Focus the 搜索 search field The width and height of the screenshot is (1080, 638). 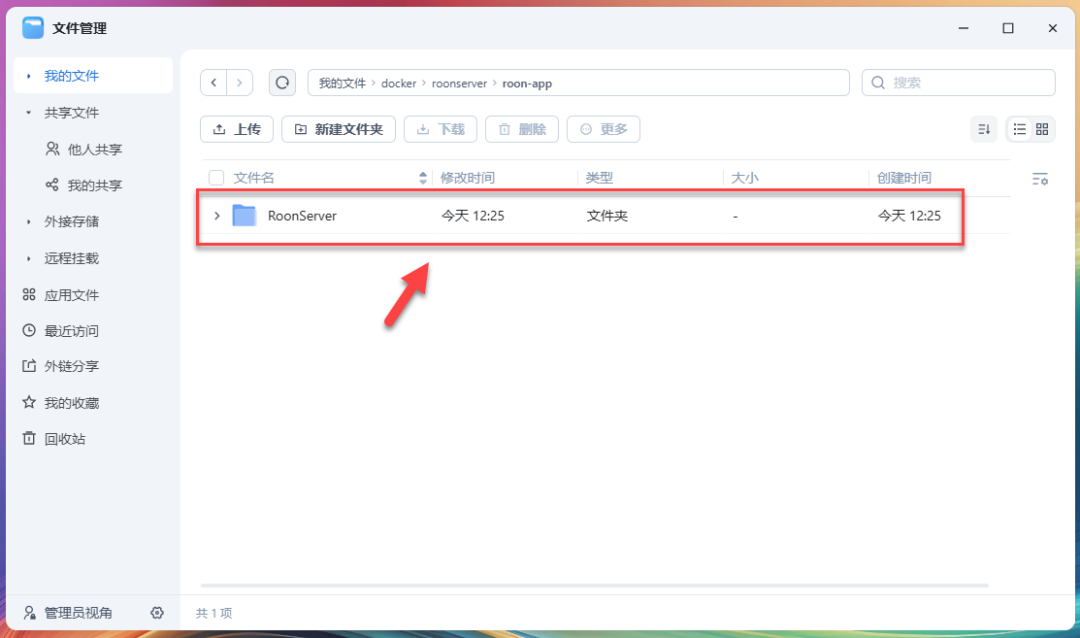click(x=958, y=83)
